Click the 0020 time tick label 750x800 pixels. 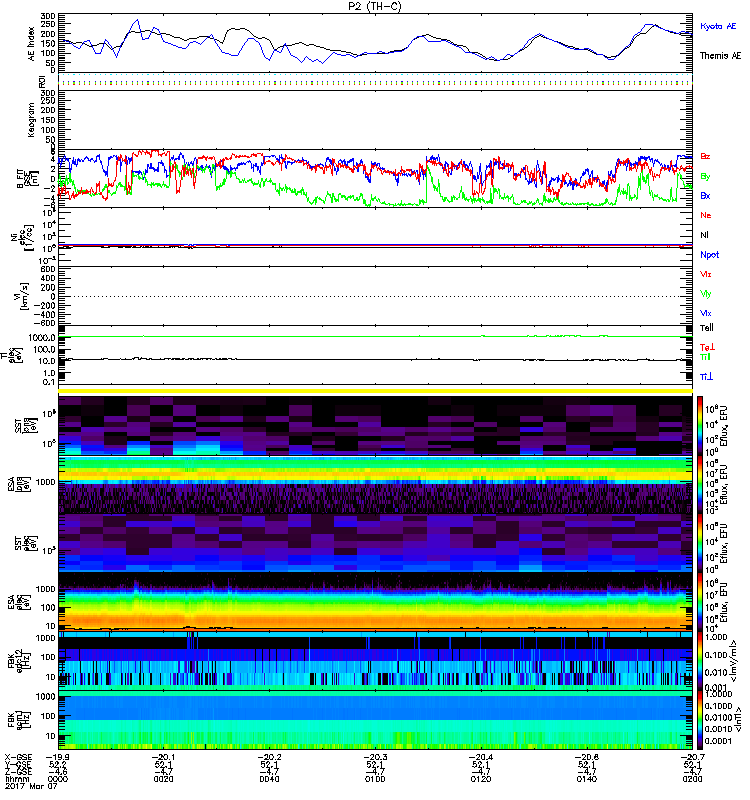tap(164, 779)
